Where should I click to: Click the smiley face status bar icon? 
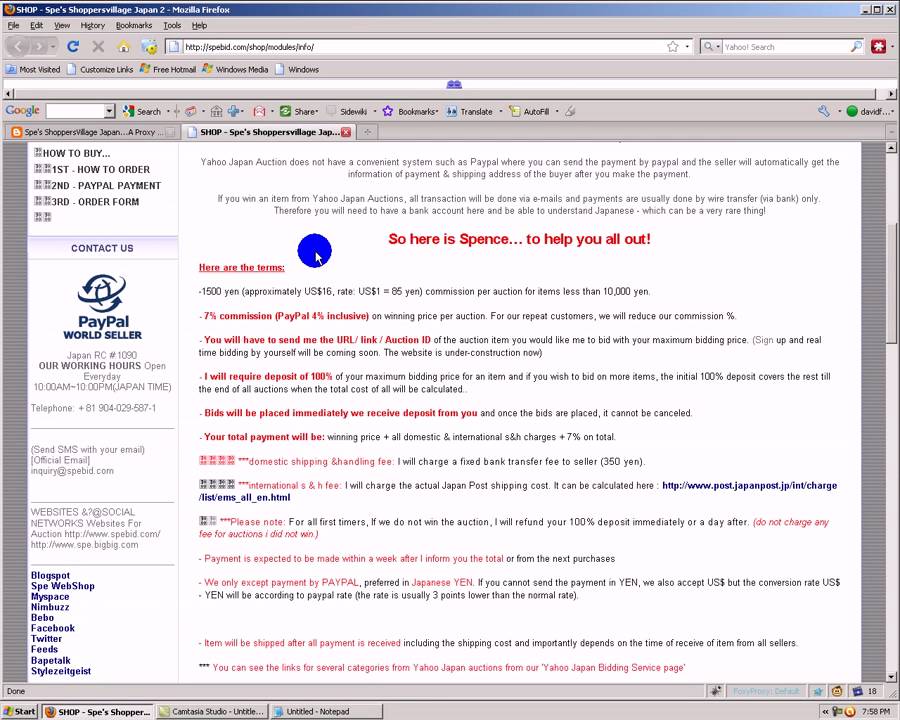click(837, 691)
